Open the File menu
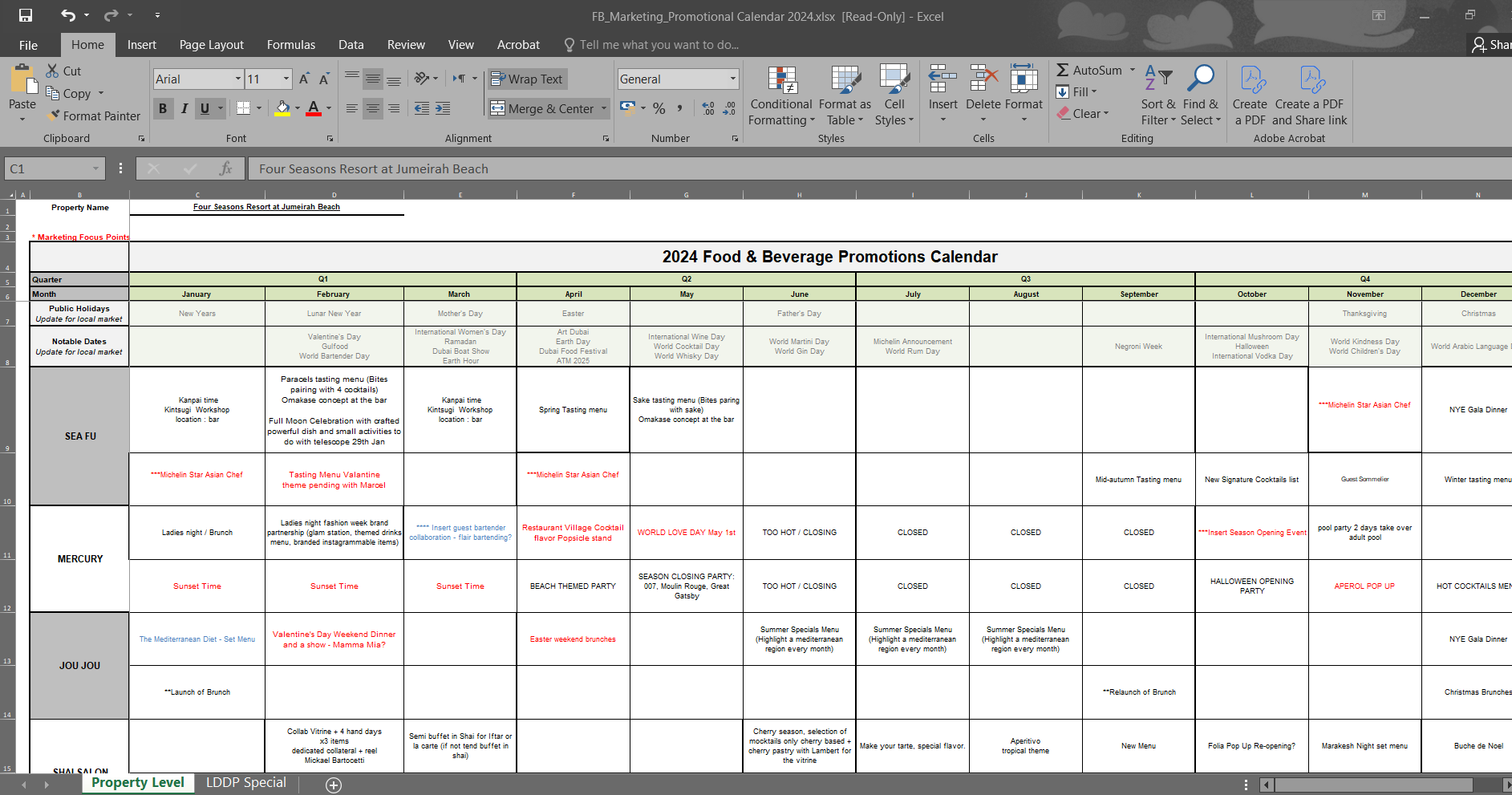The width and height of the screenshot is (1512, 795). (28, 45)
